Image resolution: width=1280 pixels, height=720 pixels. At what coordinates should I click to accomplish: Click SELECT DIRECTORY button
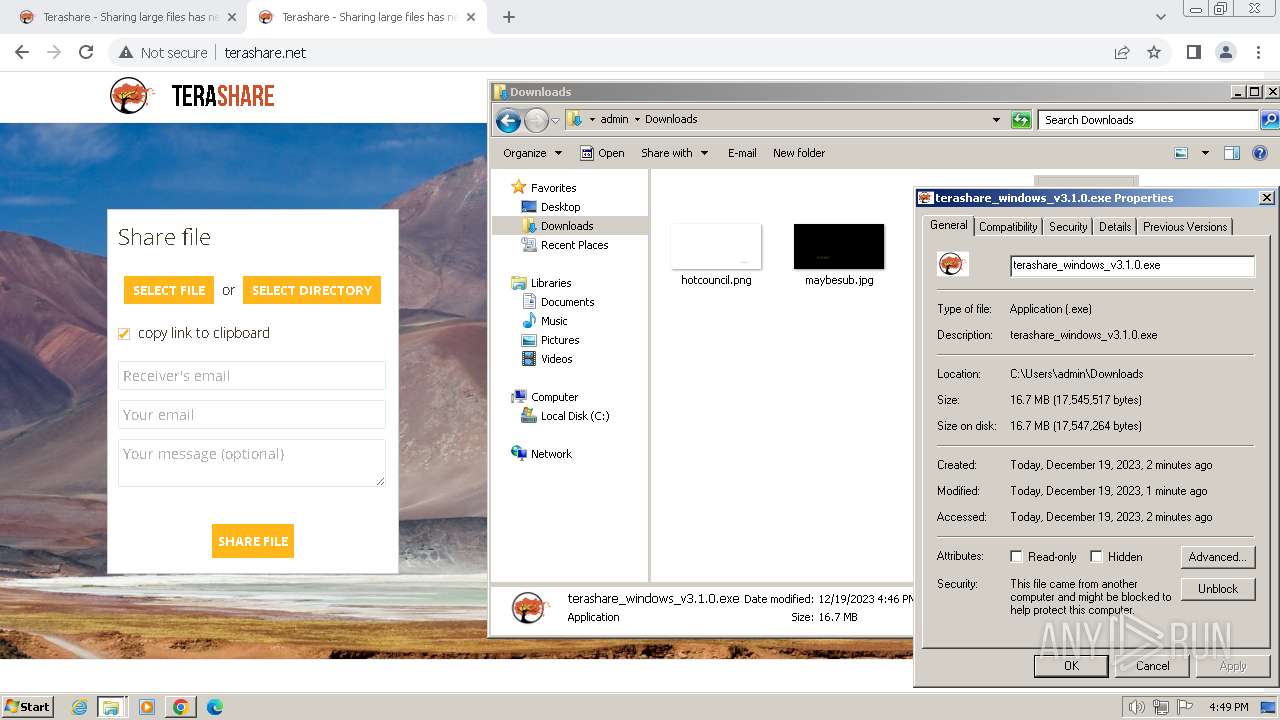click(312, 290)
